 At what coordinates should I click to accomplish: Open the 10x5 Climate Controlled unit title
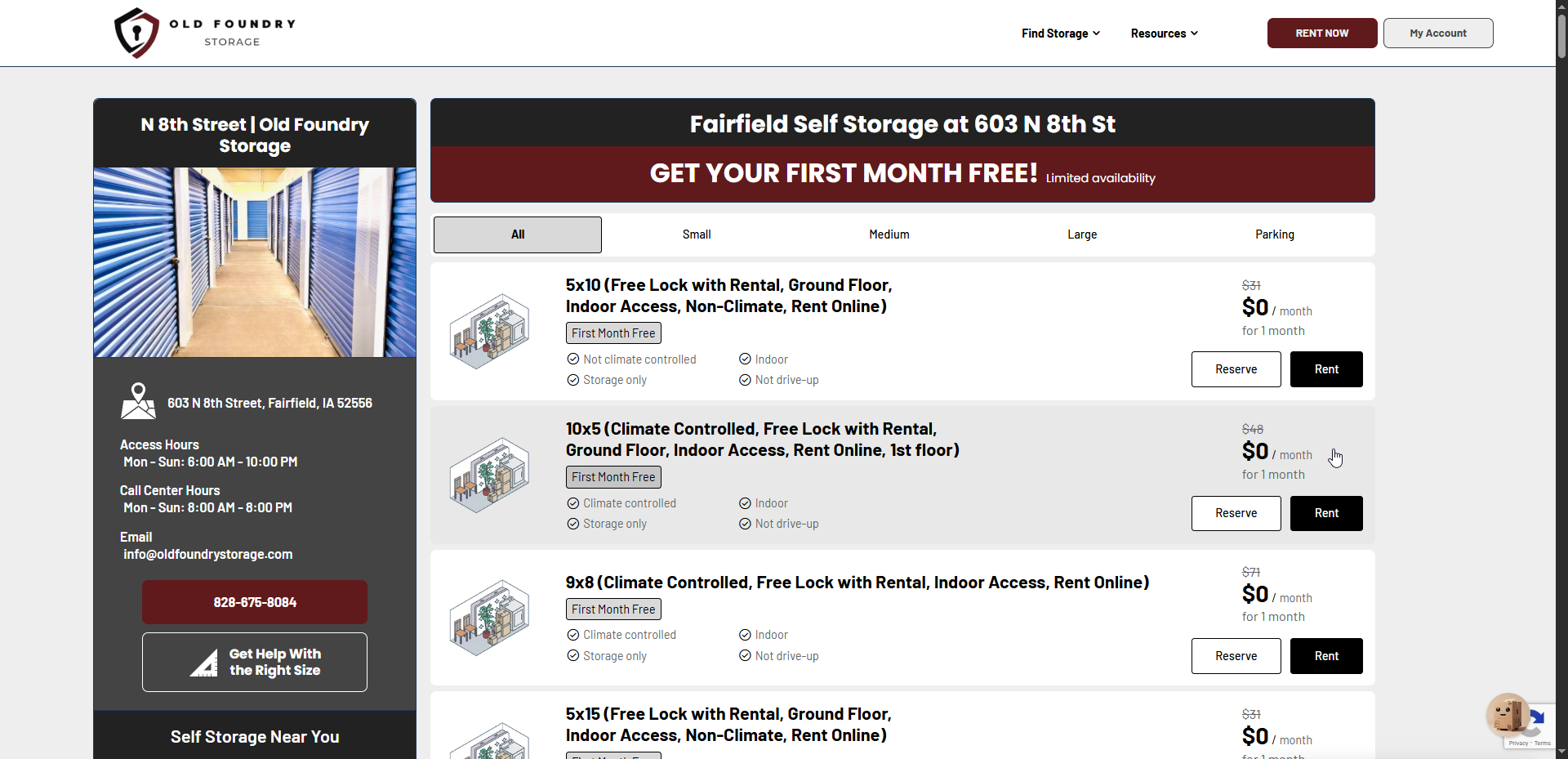tap(762, 440)
